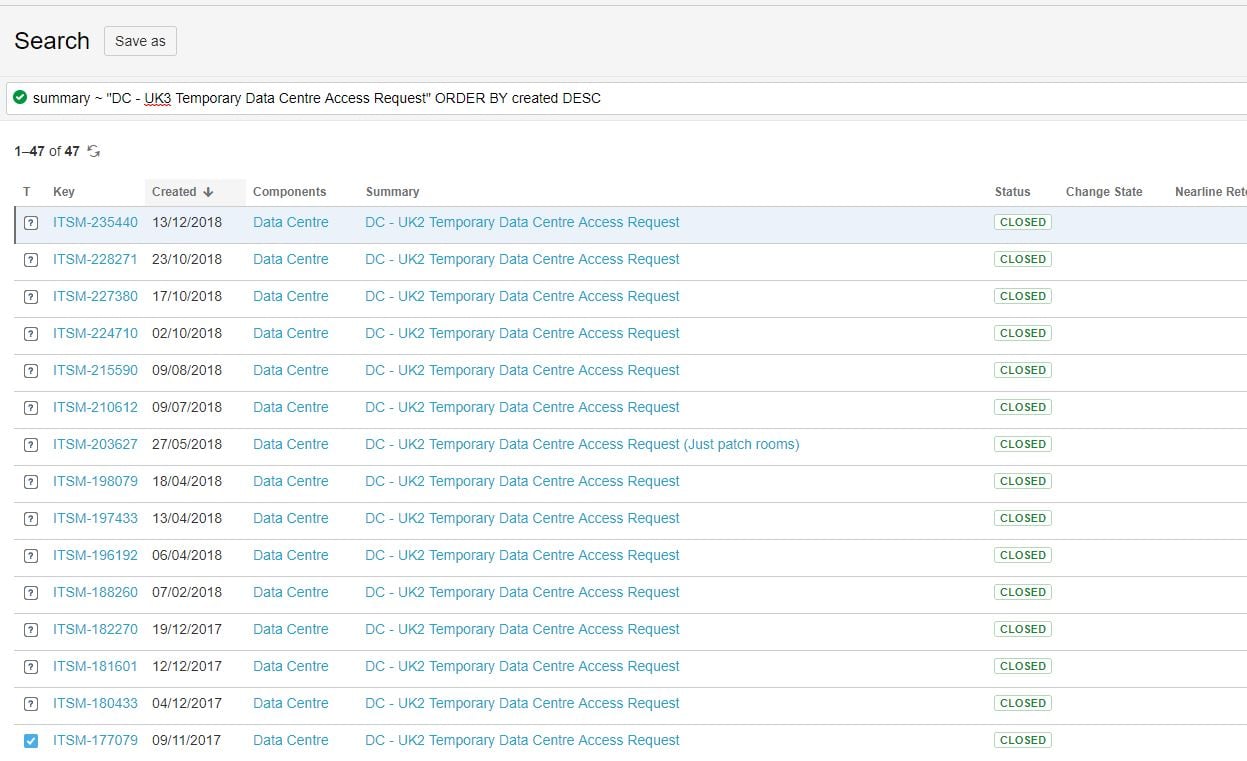The image size is (1247, 761).
Task: Click the issue type icon for ITSM-180433
Action: 31,704
